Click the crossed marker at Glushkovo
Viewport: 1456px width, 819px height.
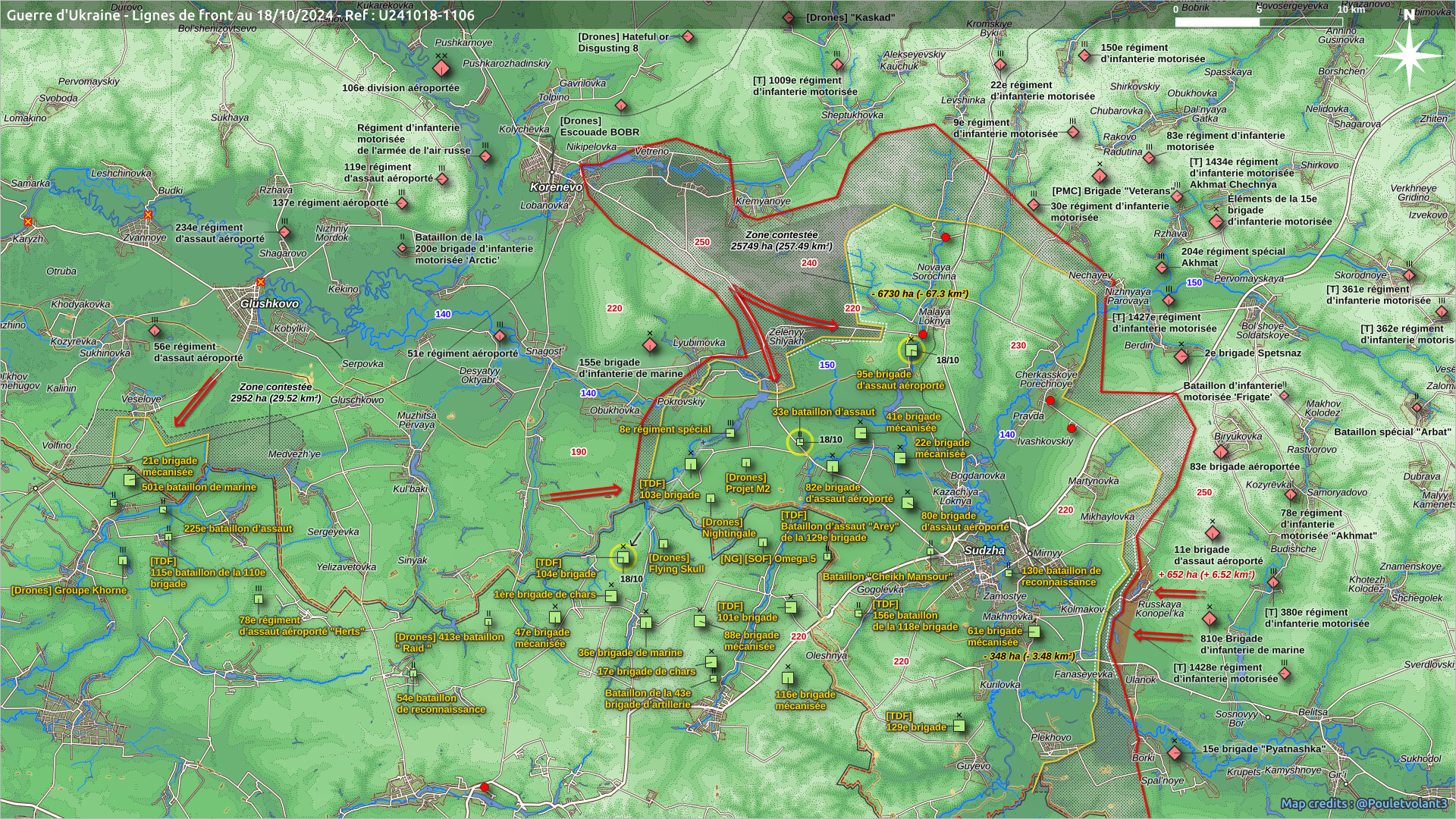tap(261, 282)
